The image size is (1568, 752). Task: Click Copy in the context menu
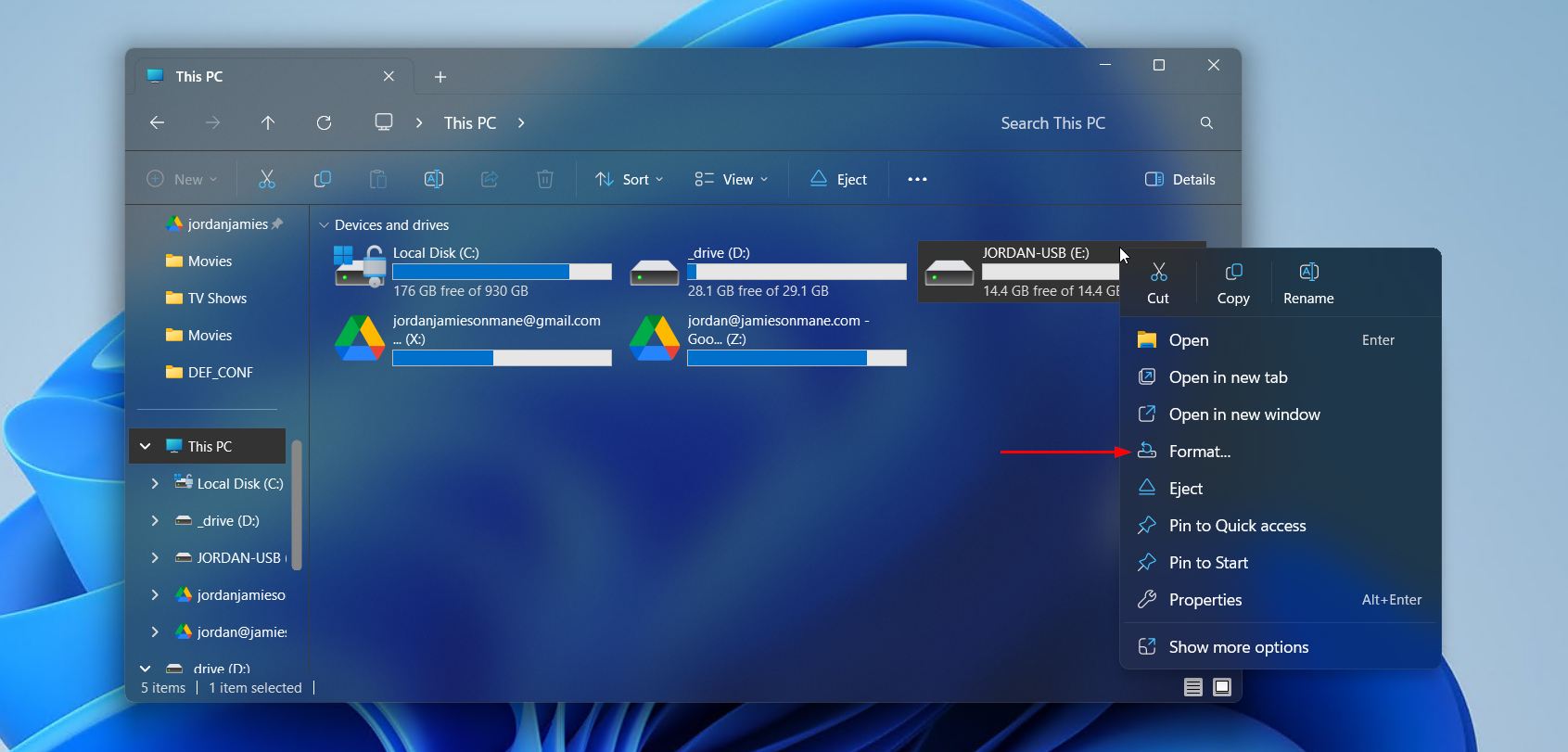[x=1233, y=283]
